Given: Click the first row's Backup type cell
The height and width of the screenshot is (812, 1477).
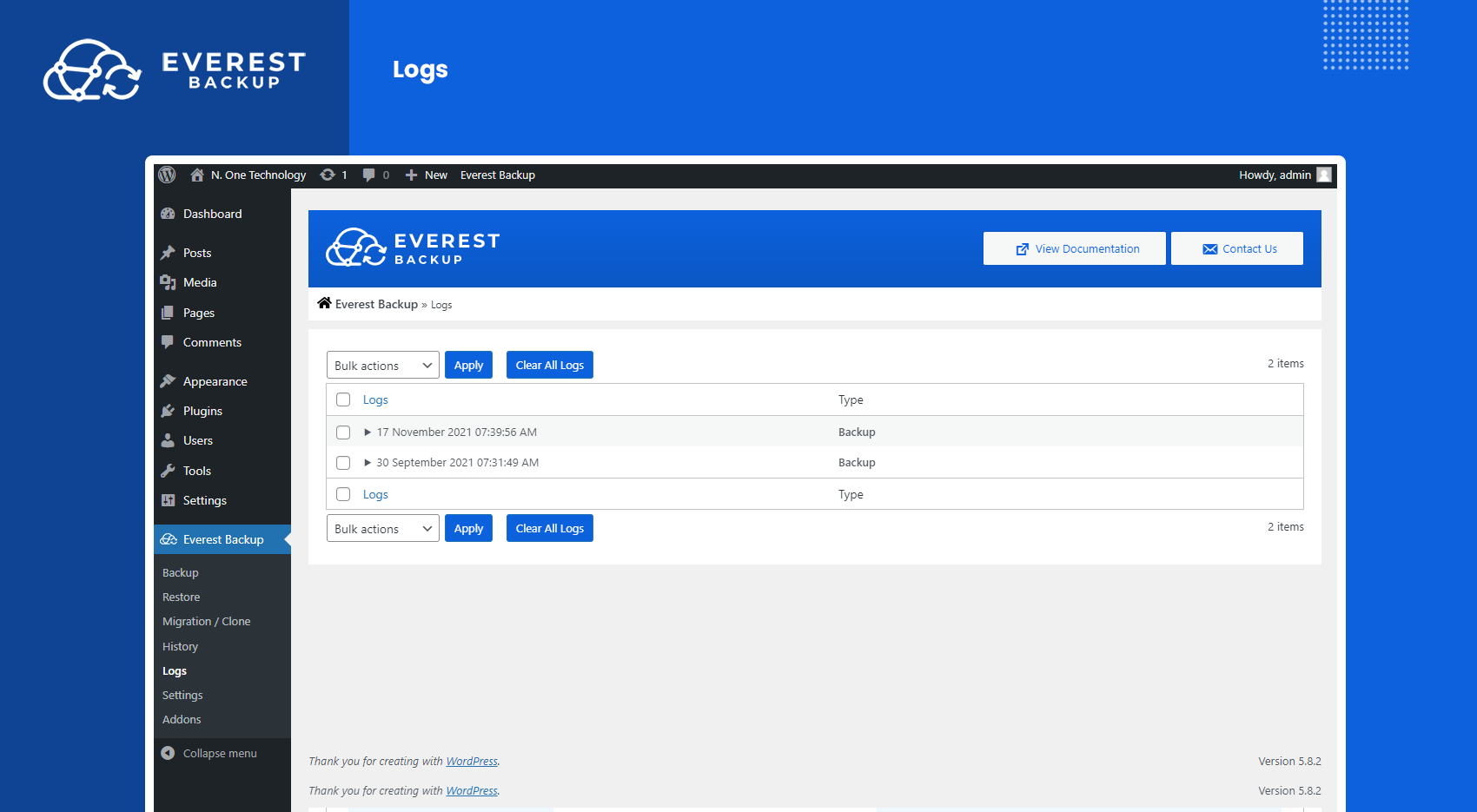Looking at the screenshot, I should coord(857,432).
